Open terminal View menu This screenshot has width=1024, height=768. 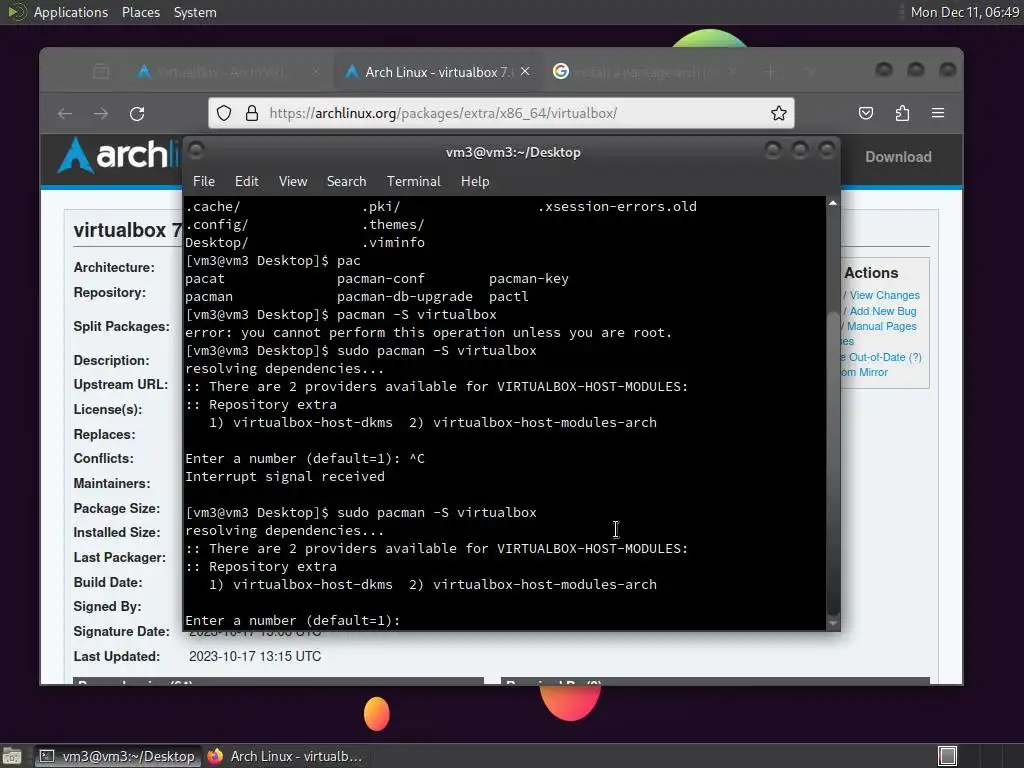click(x=293, y=182)
